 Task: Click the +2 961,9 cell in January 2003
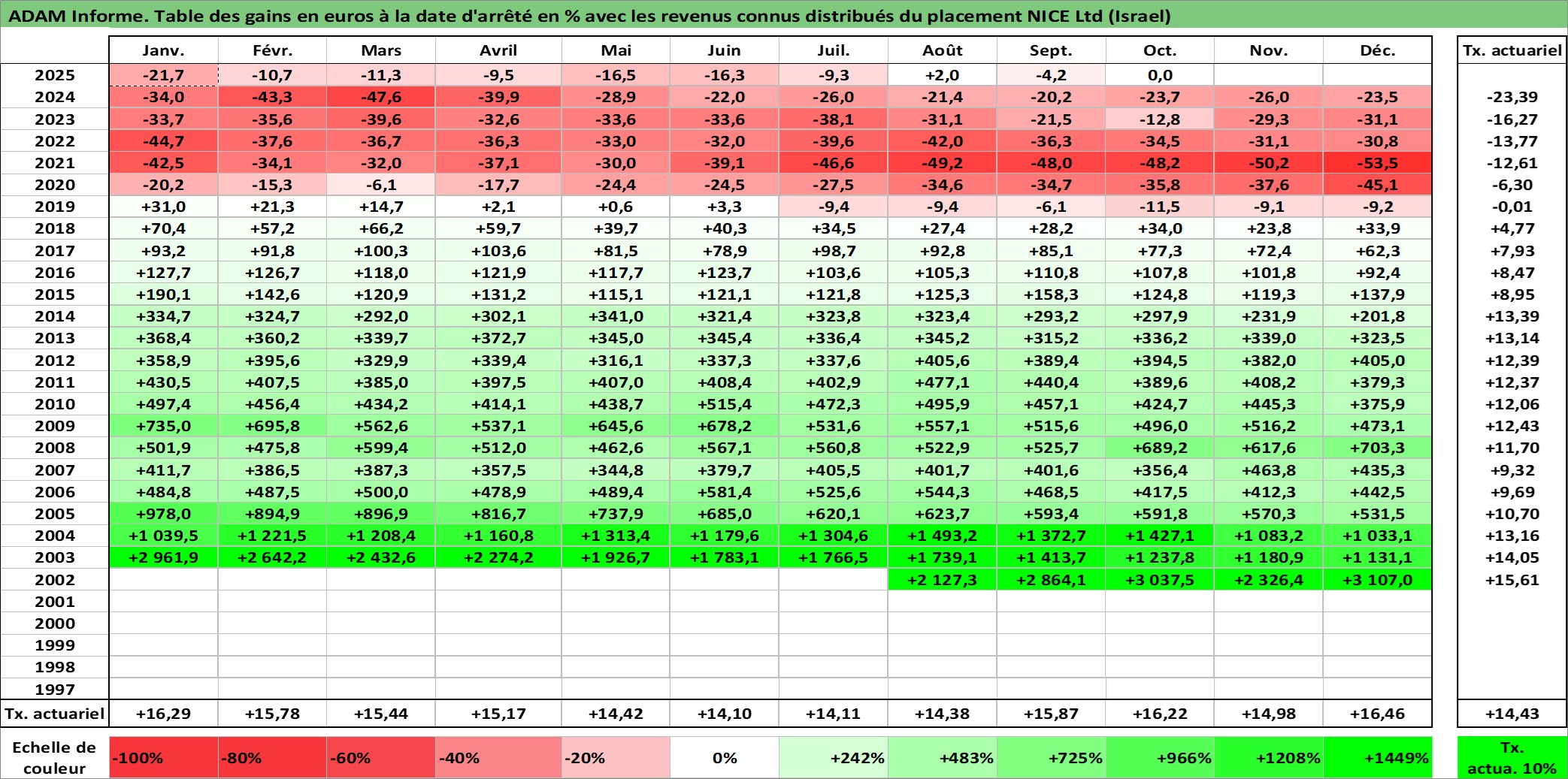click(x=163, y=557)
